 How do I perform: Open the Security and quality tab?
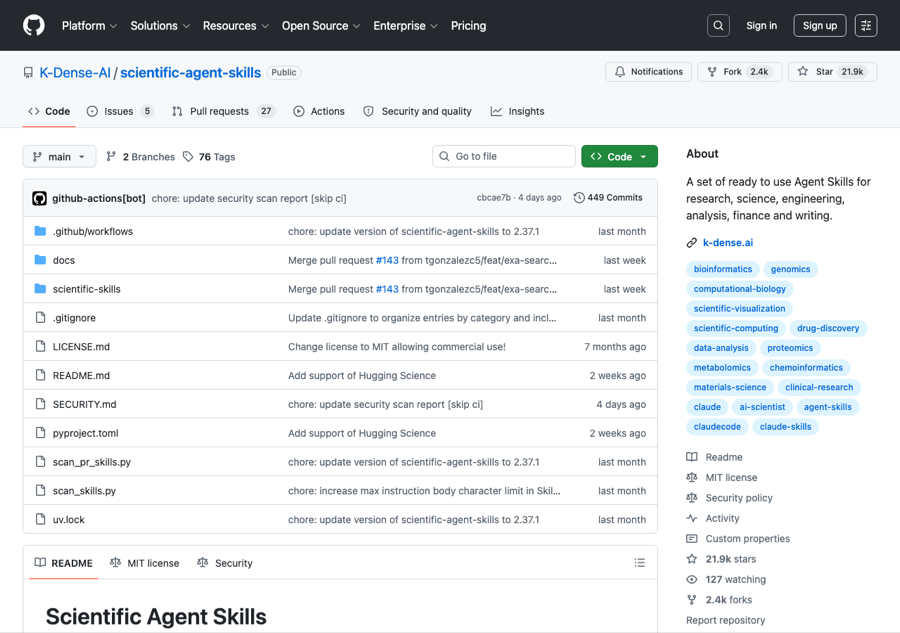(x=417, y=111)
